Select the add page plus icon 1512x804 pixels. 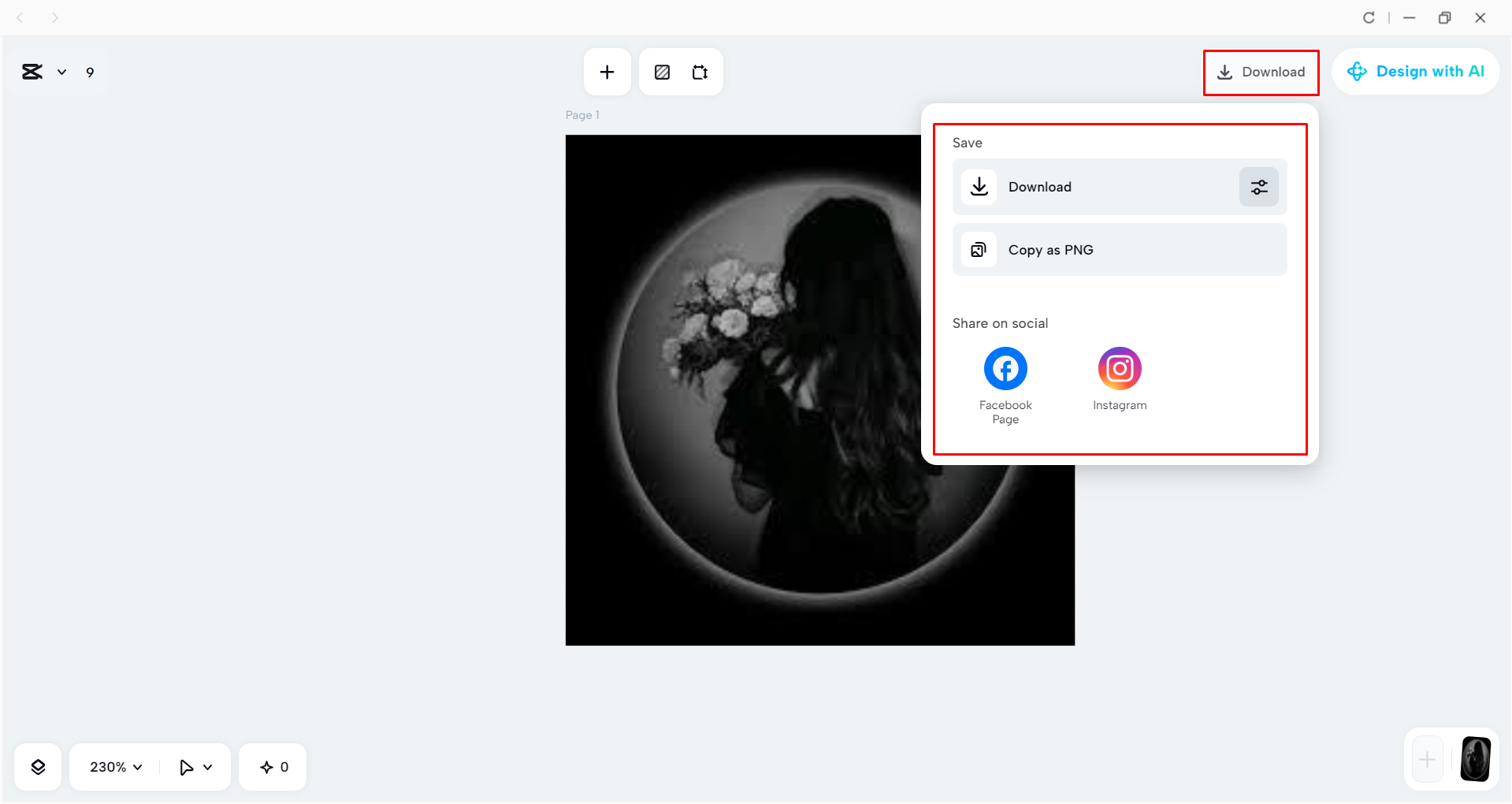[x=607, y=71]
